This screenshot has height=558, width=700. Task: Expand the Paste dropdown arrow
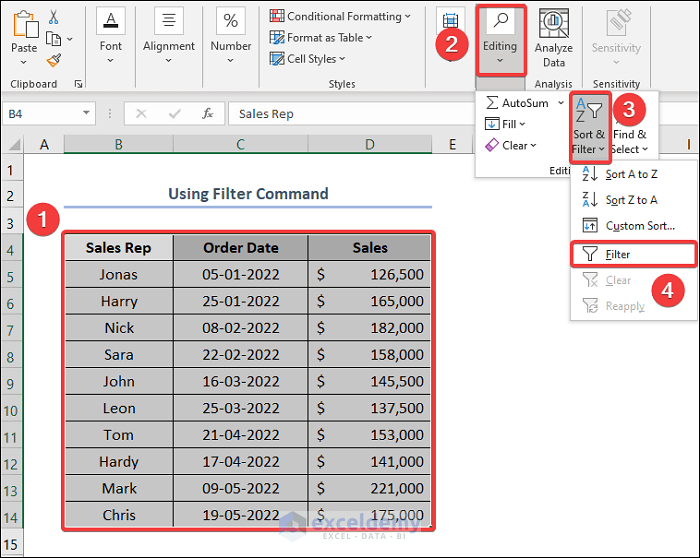point(24,62)
